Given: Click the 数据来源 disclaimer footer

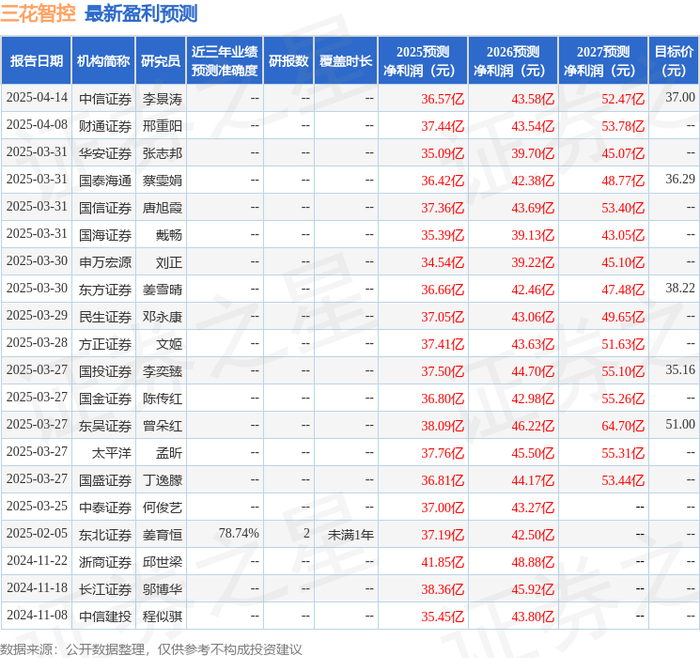Looking at the screenshot, I should (151, 650).
